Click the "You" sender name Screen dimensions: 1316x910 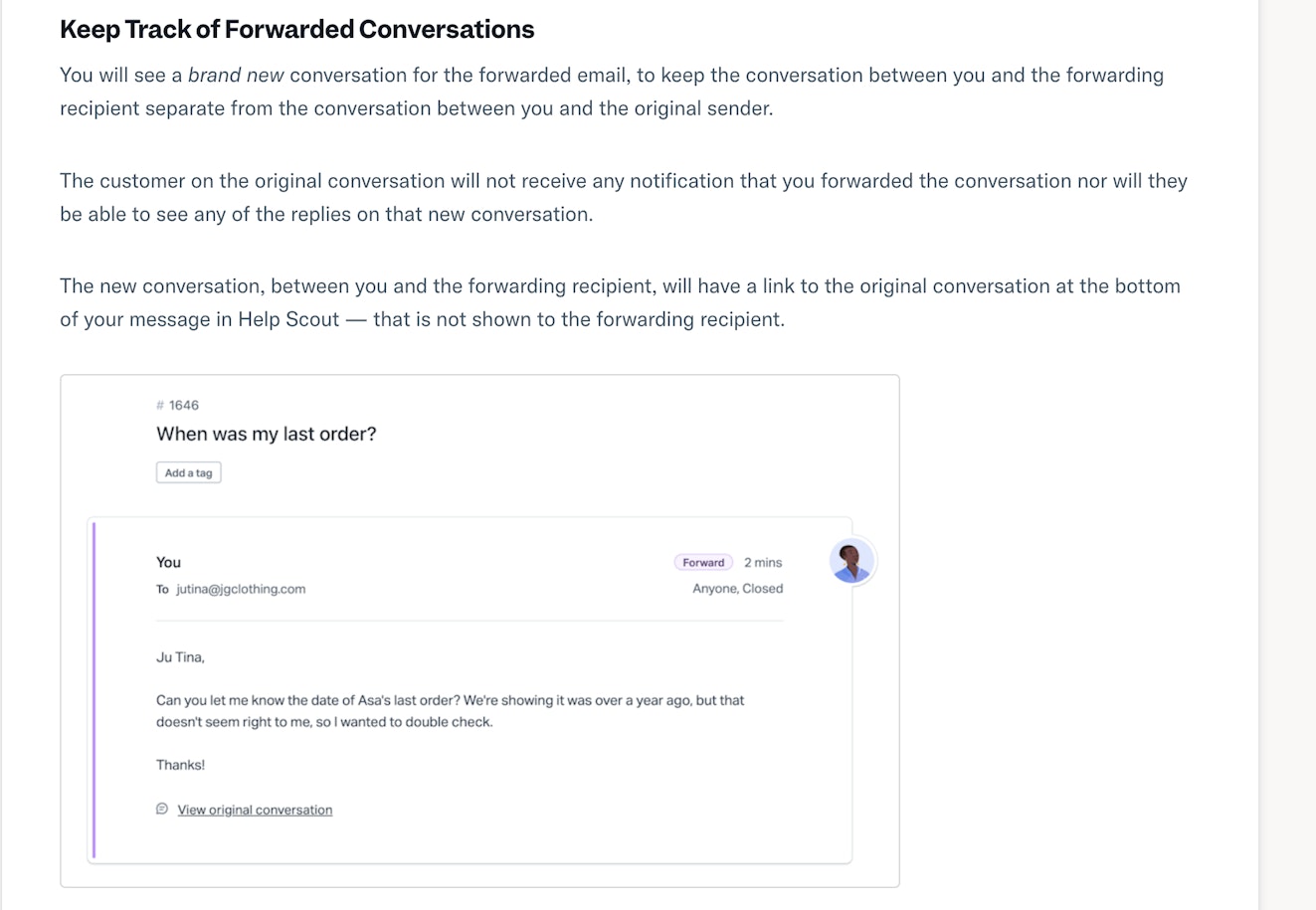(x=168, y=562)
